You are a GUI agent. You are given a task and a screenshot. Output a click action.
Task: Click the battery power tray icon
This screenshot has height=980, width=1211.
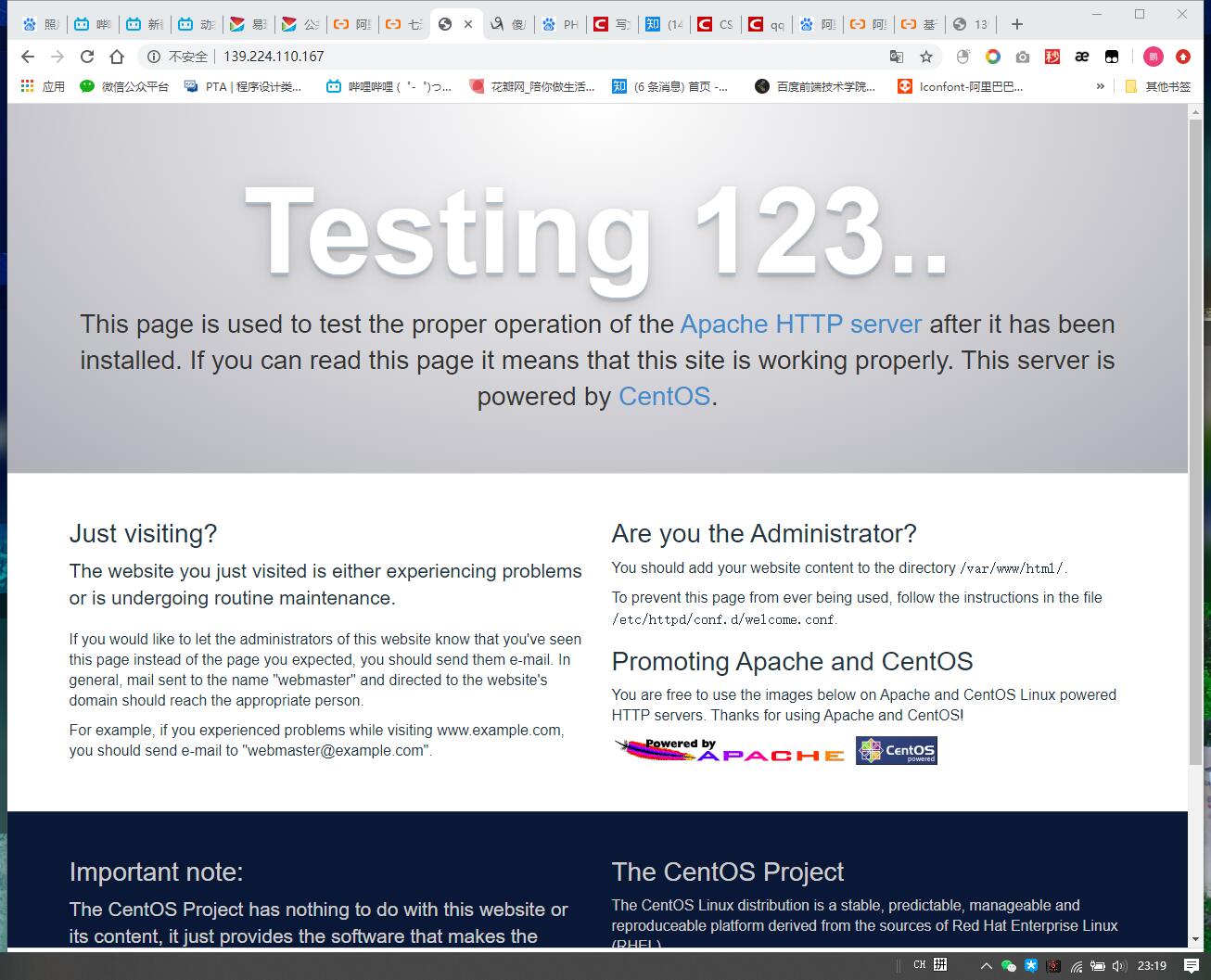(1098, 966)
